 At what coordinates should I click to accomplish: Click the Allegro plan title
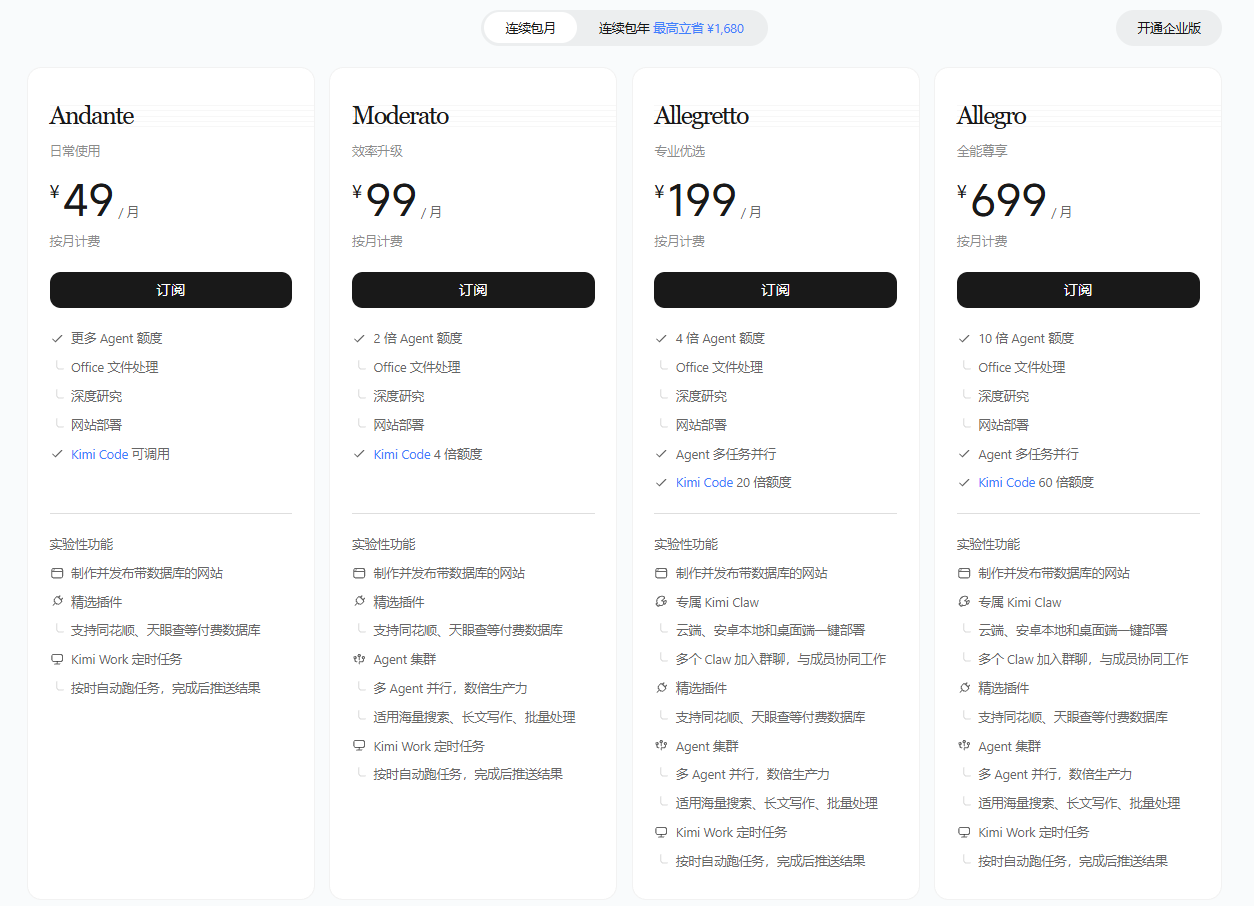991,116
